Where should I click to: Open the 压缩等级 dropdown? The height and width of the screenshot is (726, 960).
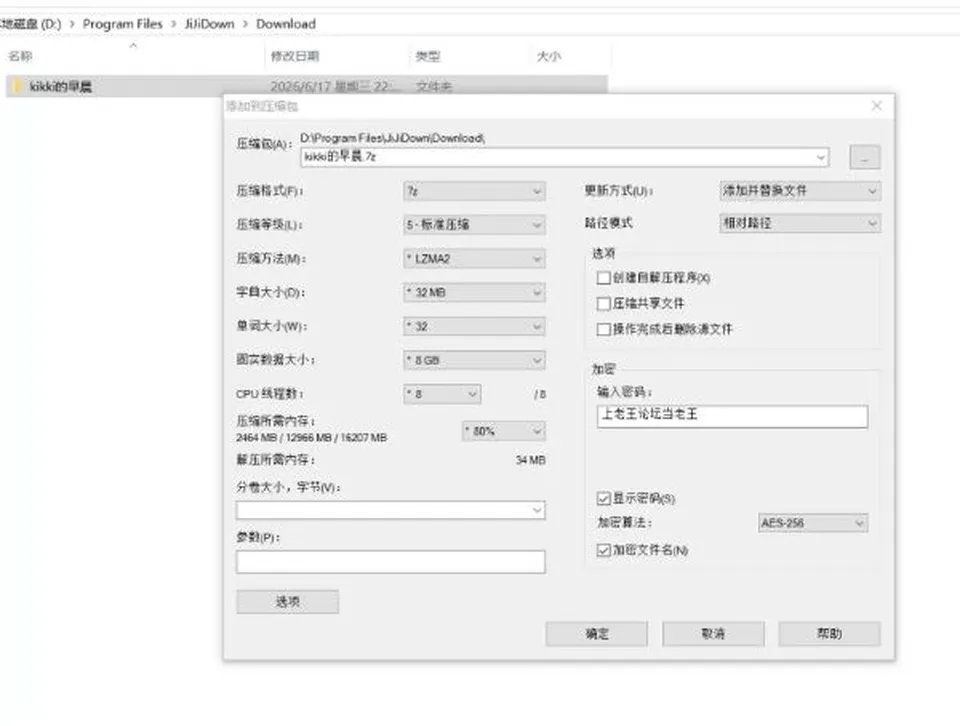(474, 225)
